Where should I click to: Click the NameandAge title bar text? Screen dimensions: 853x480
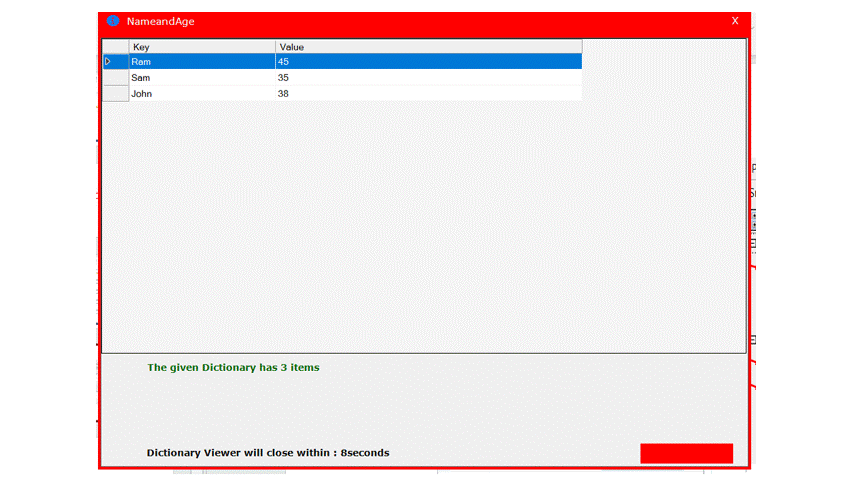coord(160,21)
